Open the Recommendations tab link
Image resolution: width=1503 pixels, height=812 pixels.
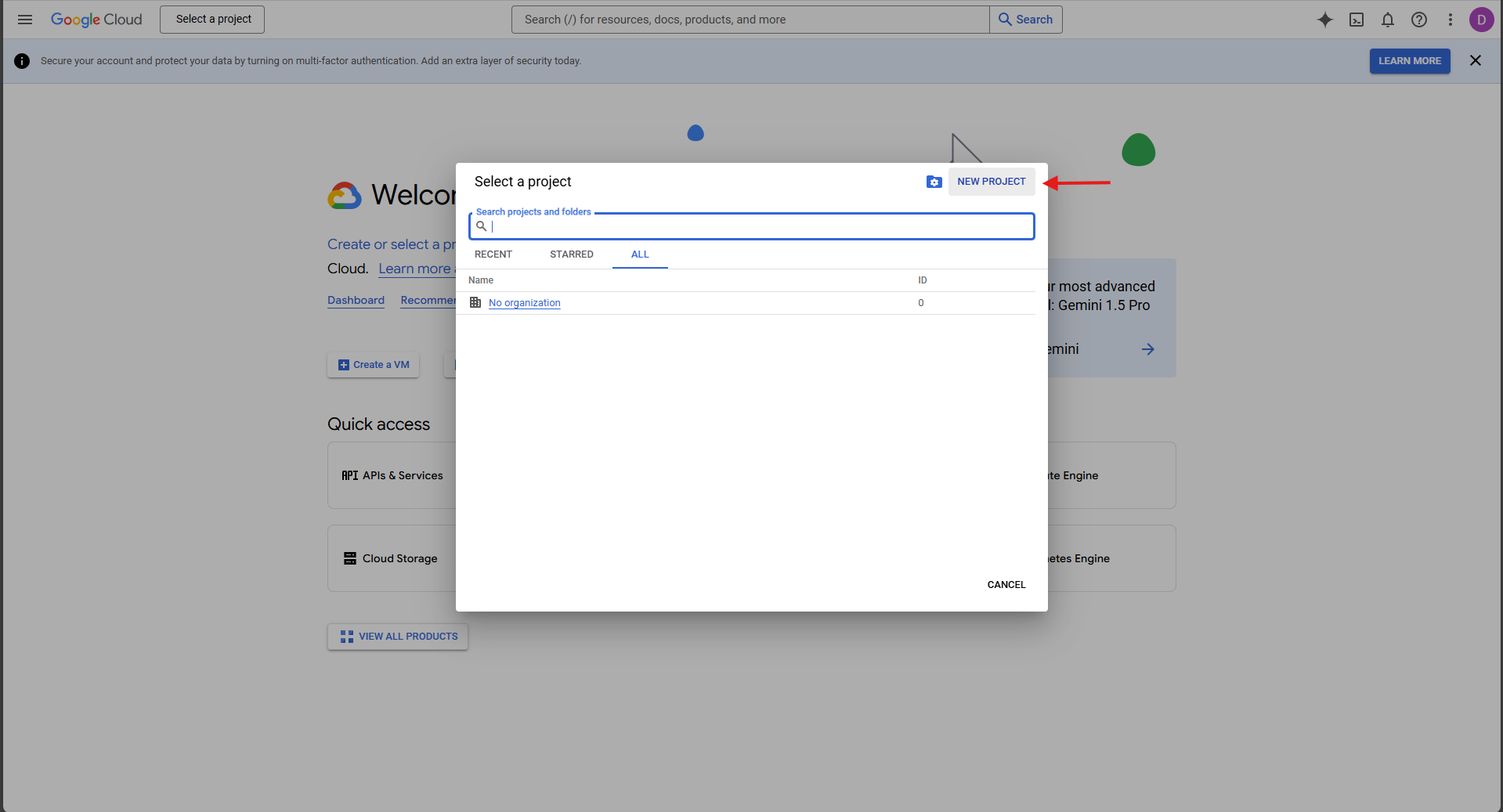point(428,301)
